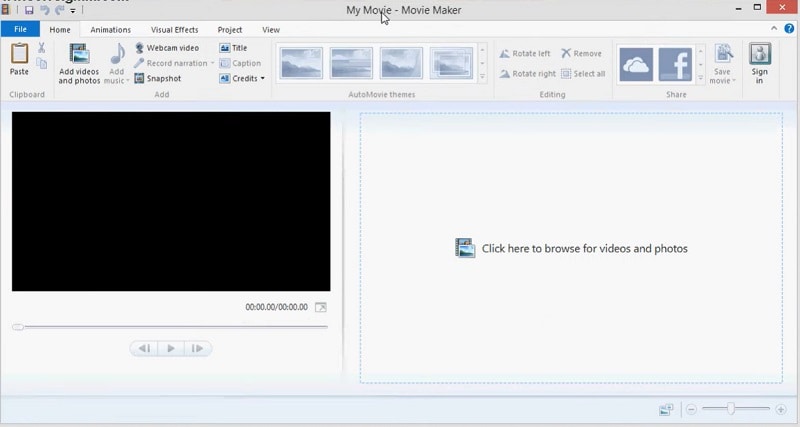Save project from quick access toolbar
The image size is (800, 427).
click(x=29, y=10)
